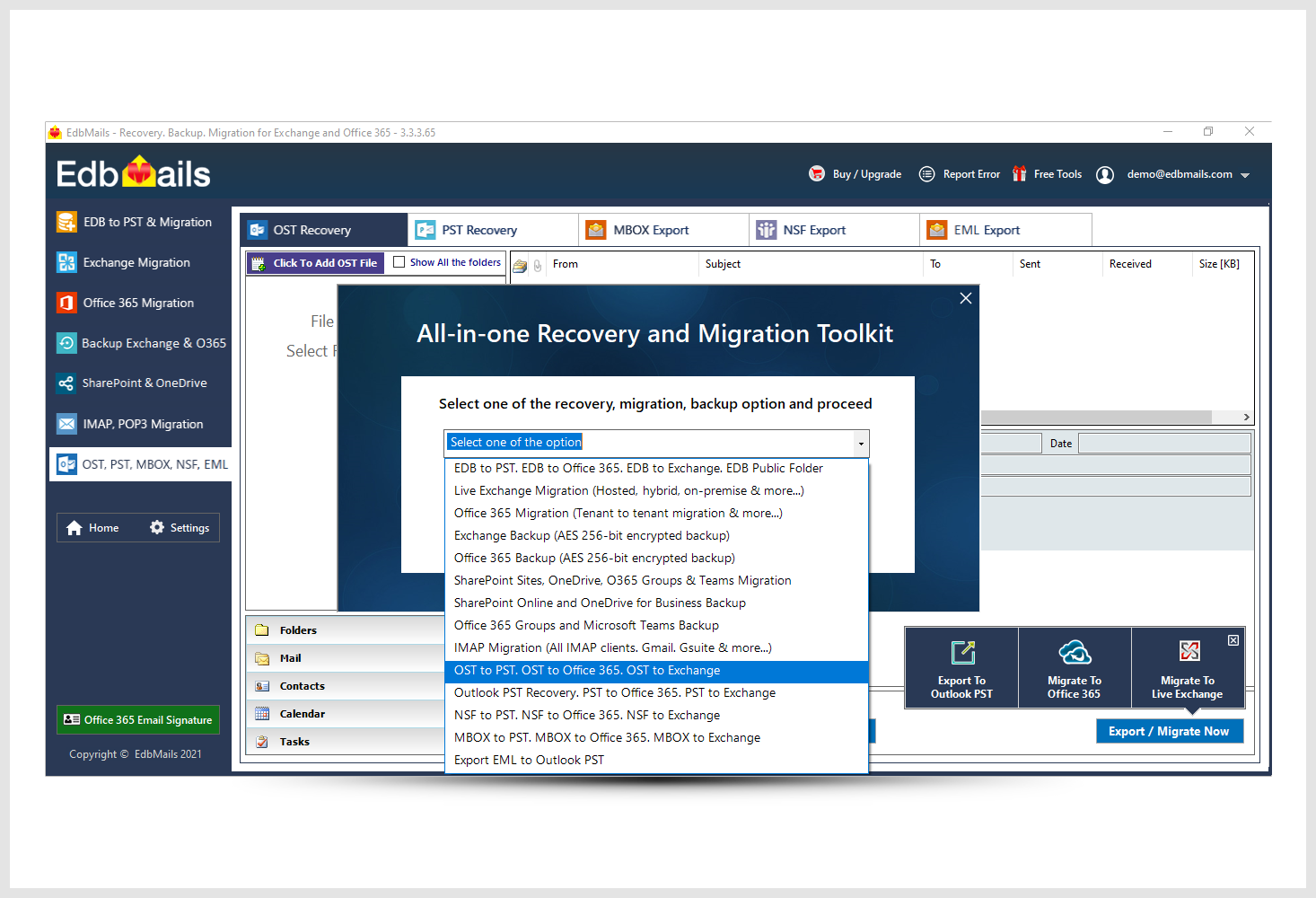
Task: Select Migrate To Live Exchange icon
Action: pyautogui.click(x=1189, y=651)
